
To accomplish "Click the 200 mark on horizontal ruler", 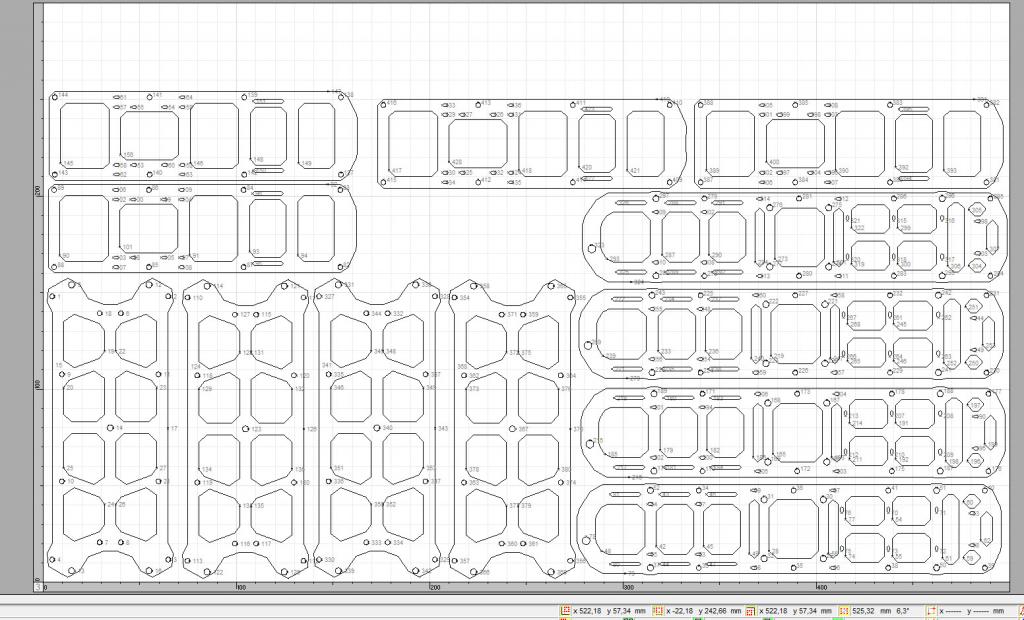I will 435,587.
